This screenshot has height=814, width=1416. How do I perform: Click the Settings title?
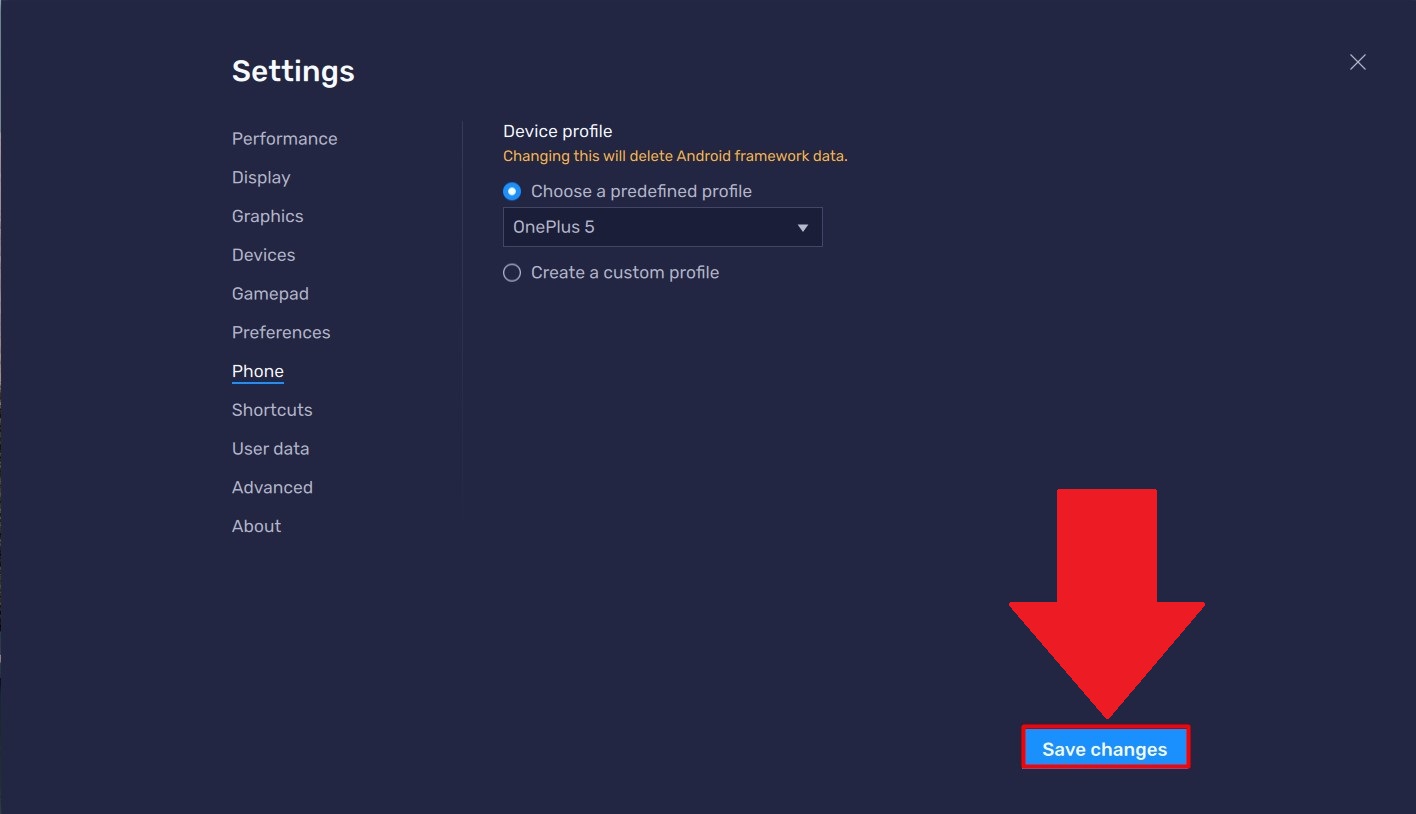pyautogui.click(x=293, y=71)
